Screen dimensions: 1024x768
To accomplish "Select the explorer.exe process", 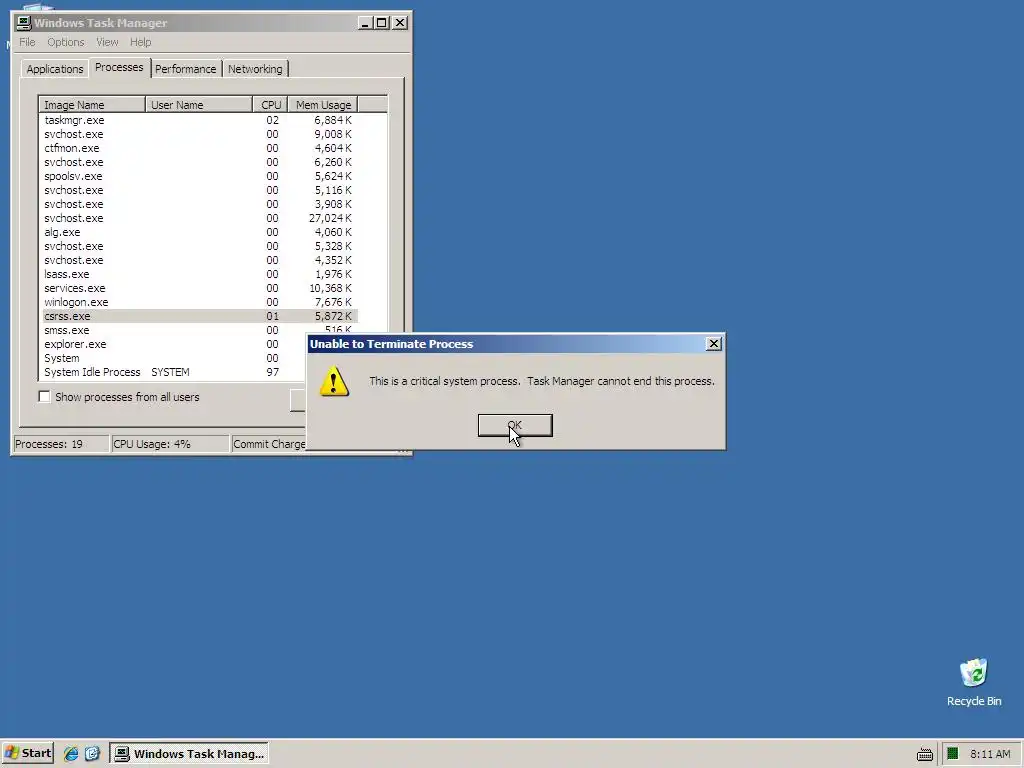I will (174, 344).
